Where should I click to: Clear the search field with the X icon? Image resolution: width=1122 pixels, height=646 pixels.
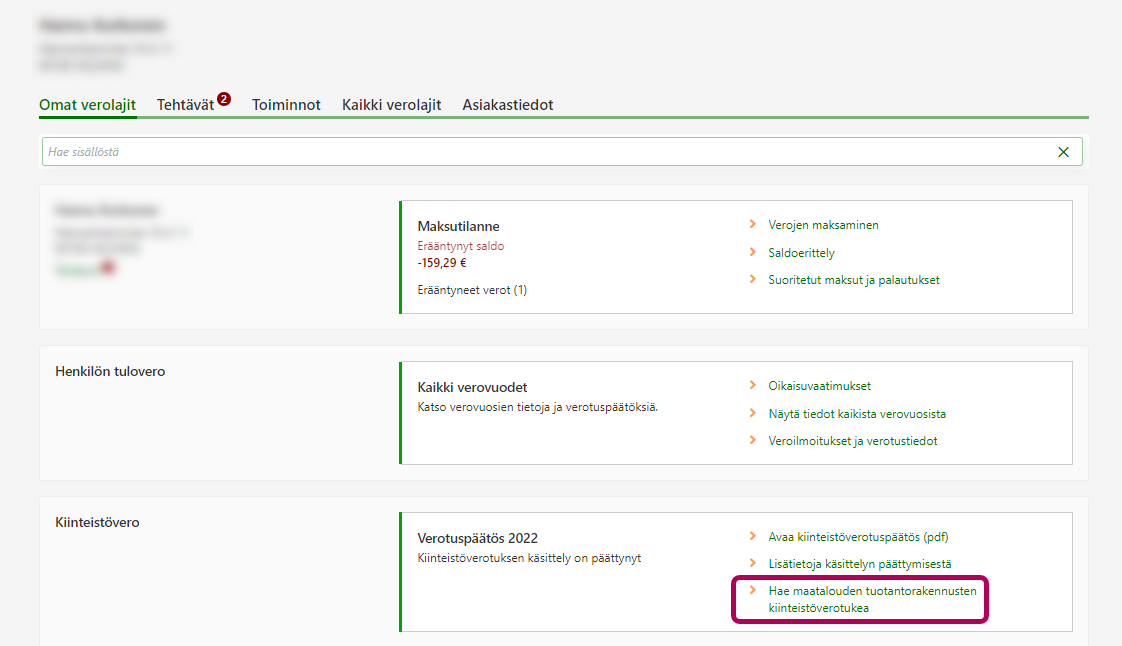pyautogui.click(x=1063, y=152)
